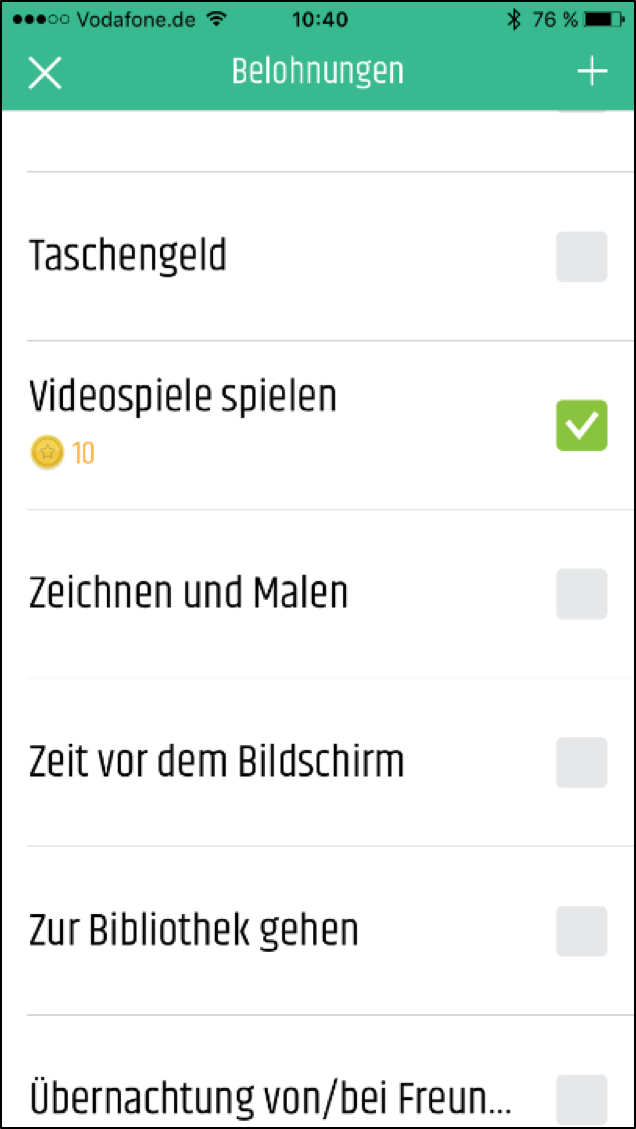This screenshot has width=636, height=1129.
Task: Click the gold coin icon under Videospiele spielen
Action: tap(47, 453)
